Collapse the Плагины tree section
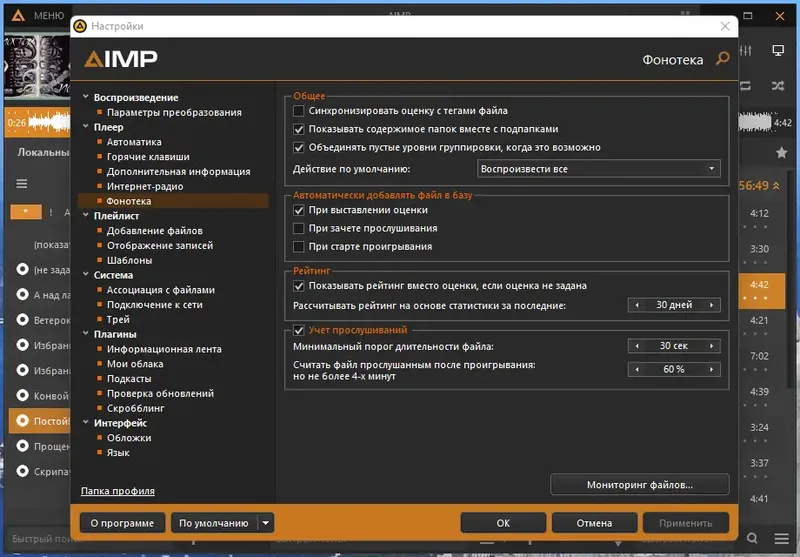This screenshot has height=557, width=800. pyautogui.click(x=86, y=333)
